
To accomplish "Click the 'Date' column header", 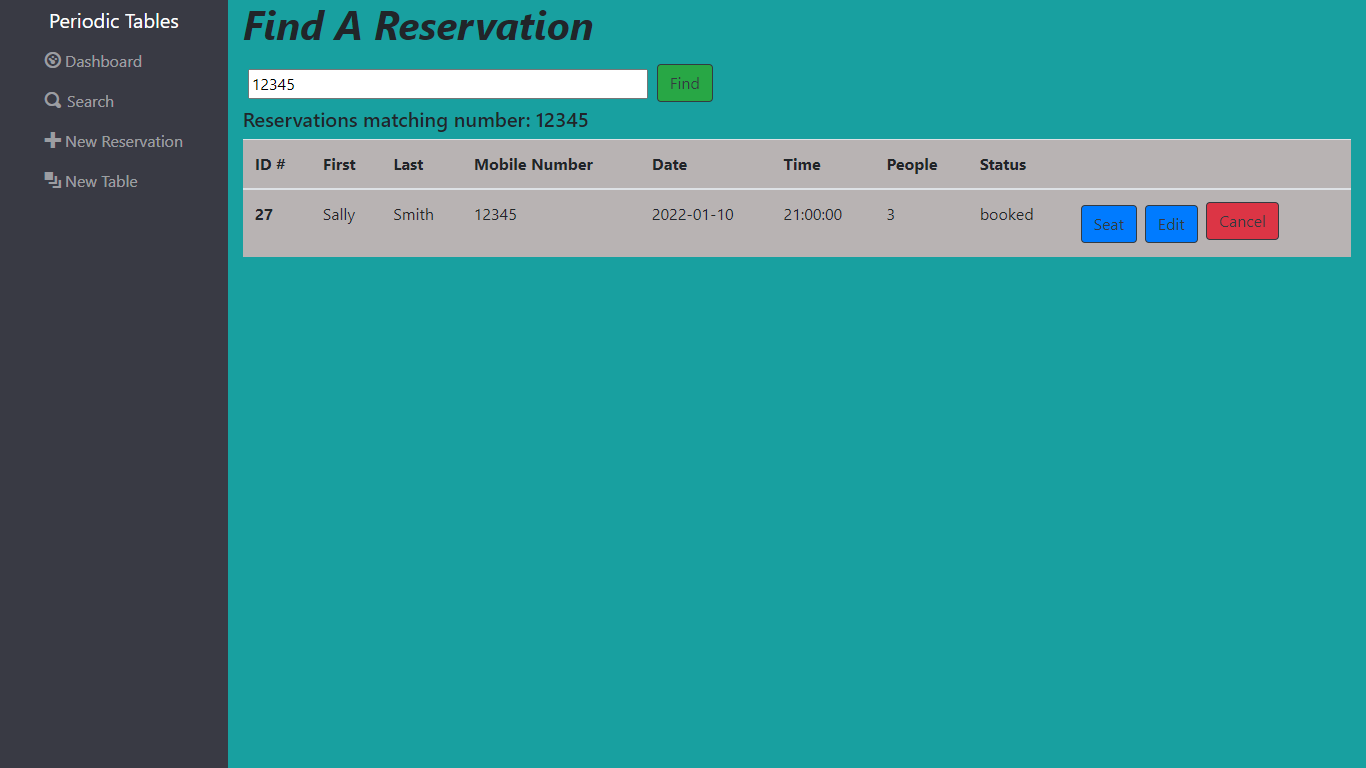I will pyautogui.click(x=669, y=165).
